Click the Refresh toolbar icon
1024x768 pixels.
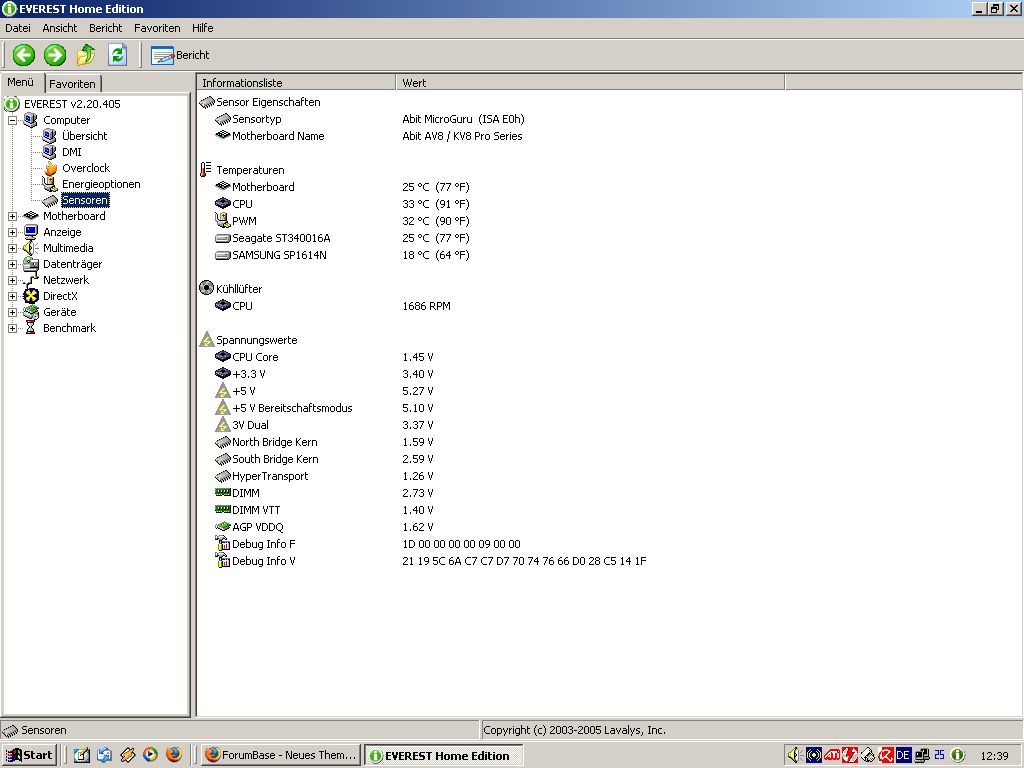point(118,55)
